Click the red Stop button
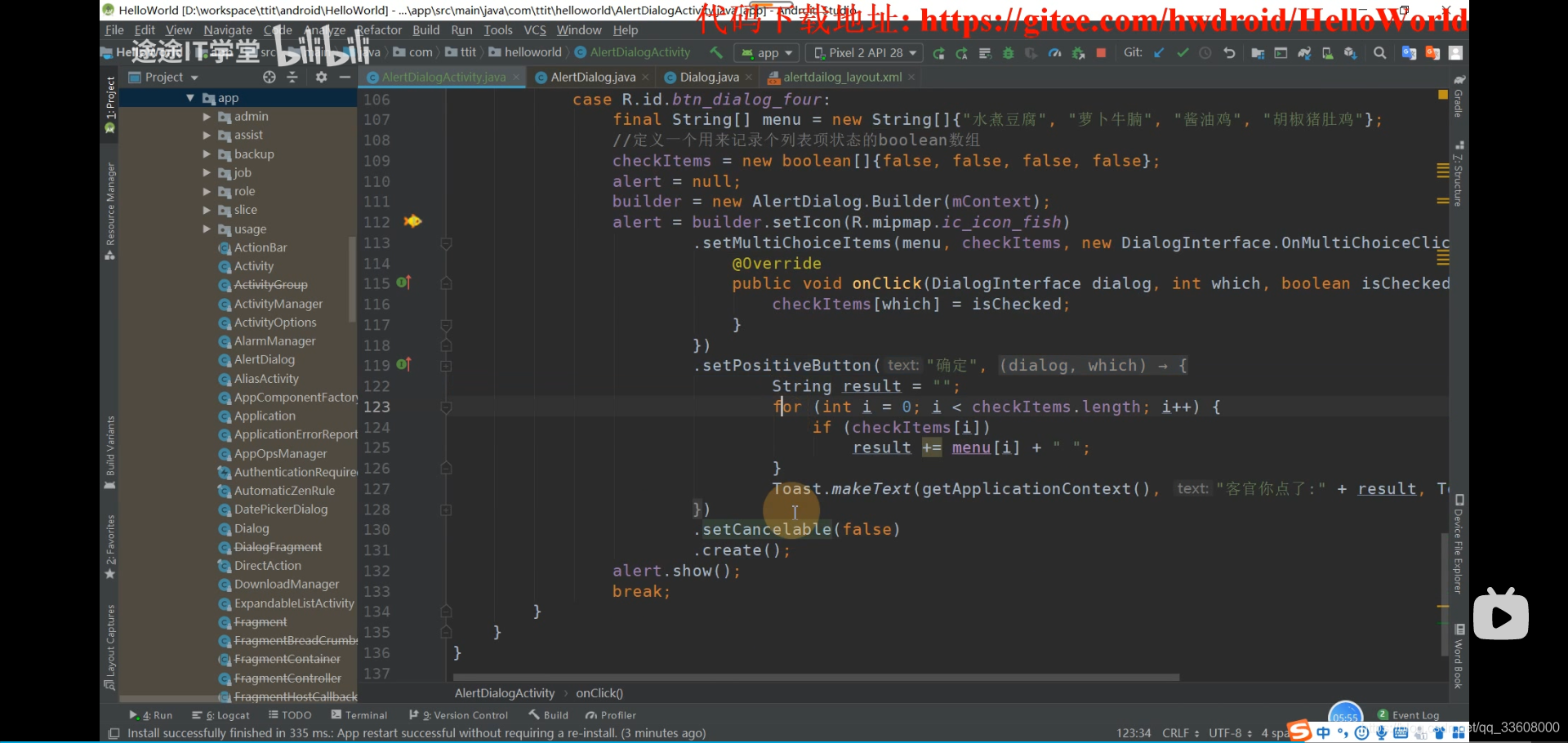This screenshot has height=743, width=1568. 1101,53
